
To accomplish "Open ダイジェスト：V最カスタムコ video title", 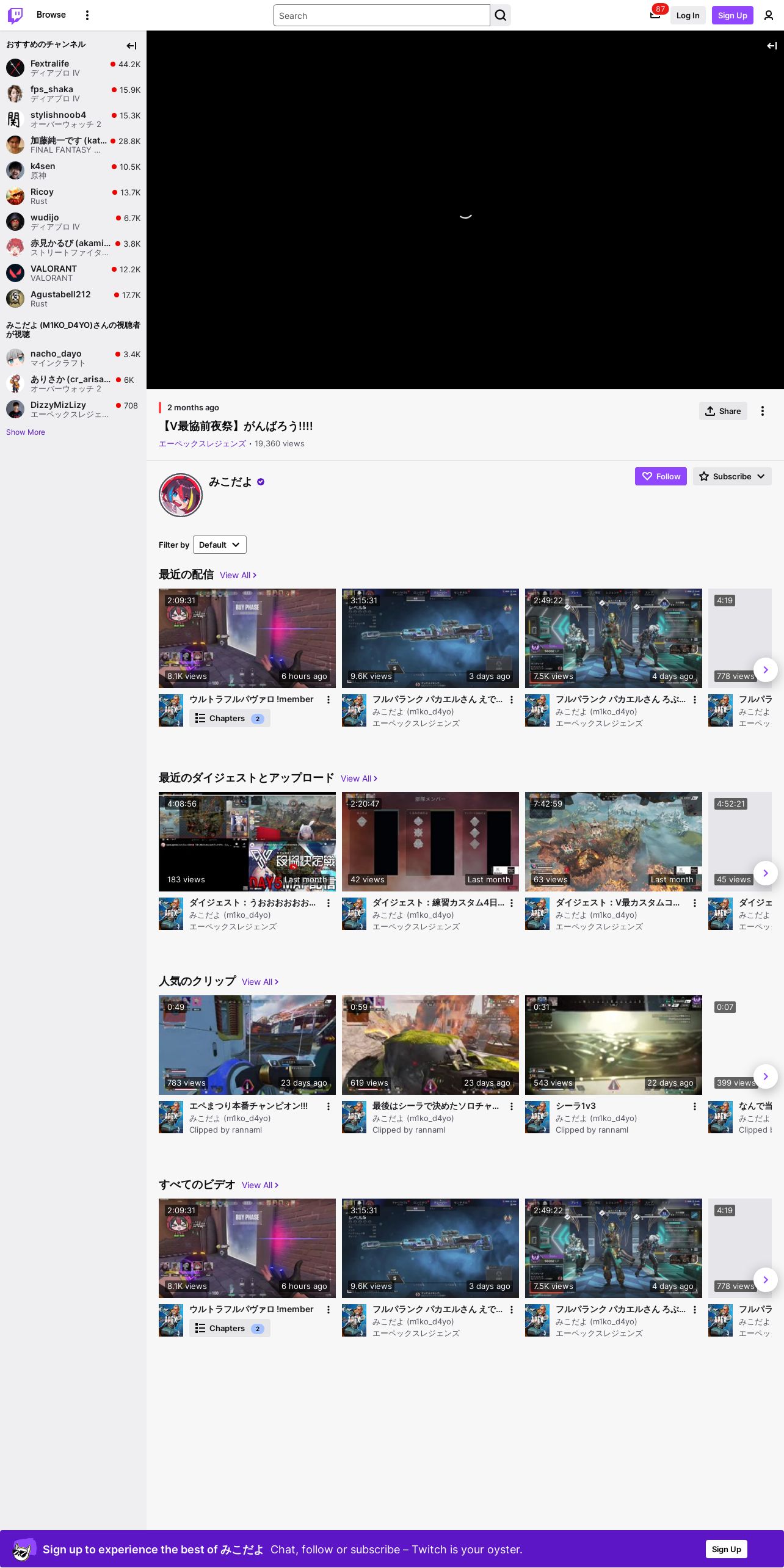I will [x=617, y=902].
